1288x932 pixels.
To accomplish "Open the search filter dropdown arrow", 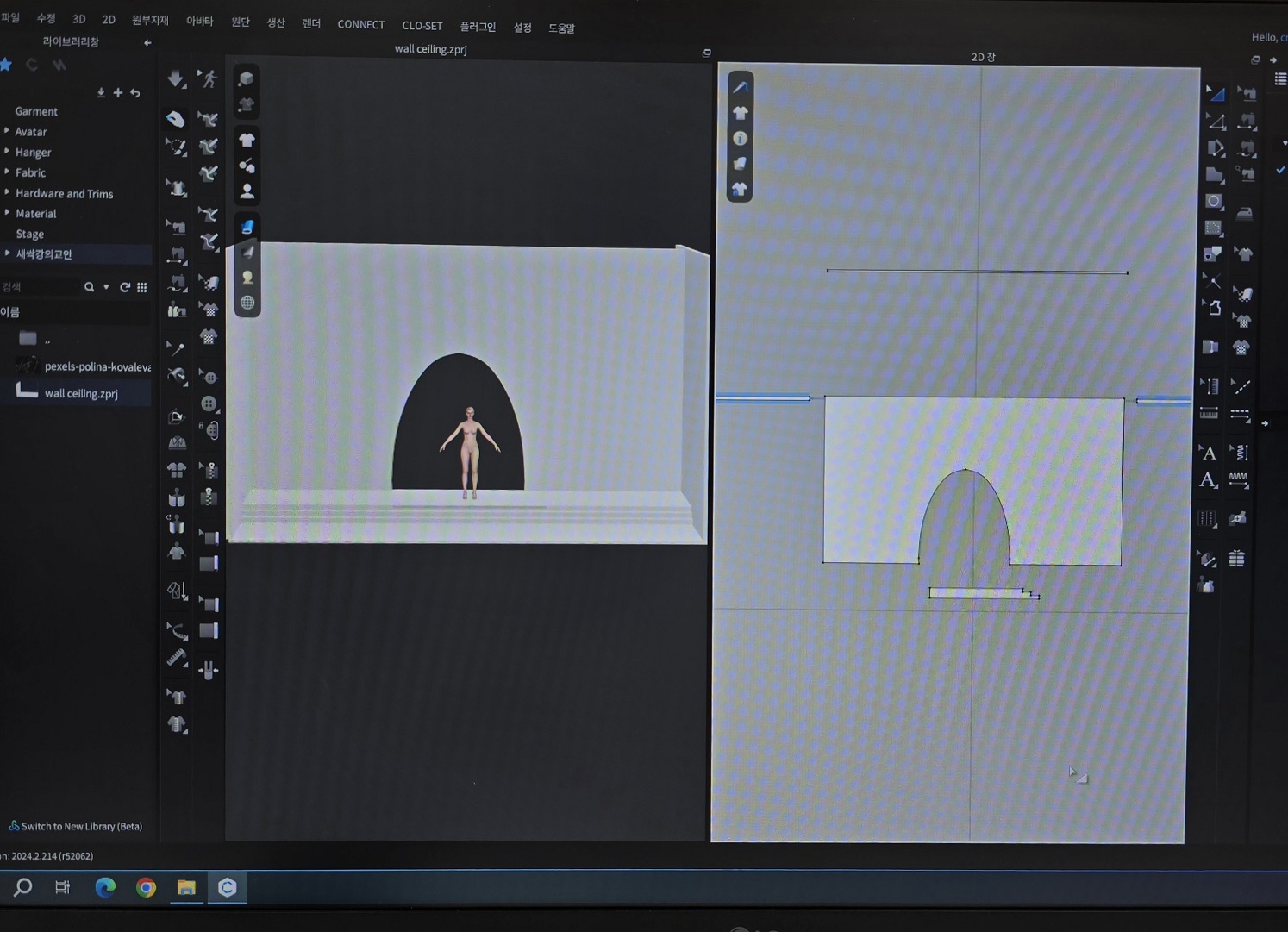I will coord(106,287).
